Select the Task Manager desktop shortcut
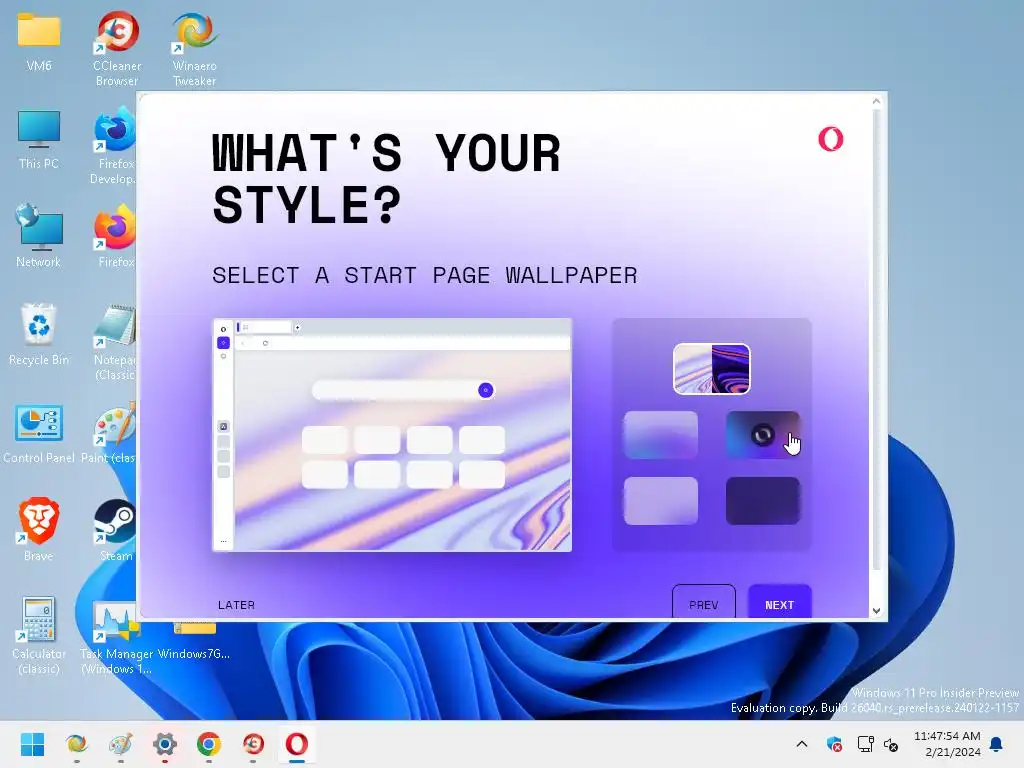Screen dimensions: 1024x768 116,640
